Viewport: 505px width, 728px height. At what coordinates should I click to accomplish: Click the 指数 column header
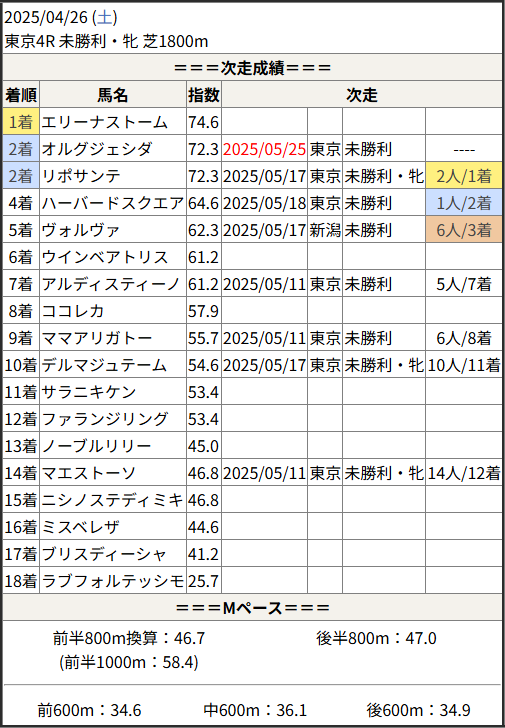pyautogui.click(x=204, y=95)
